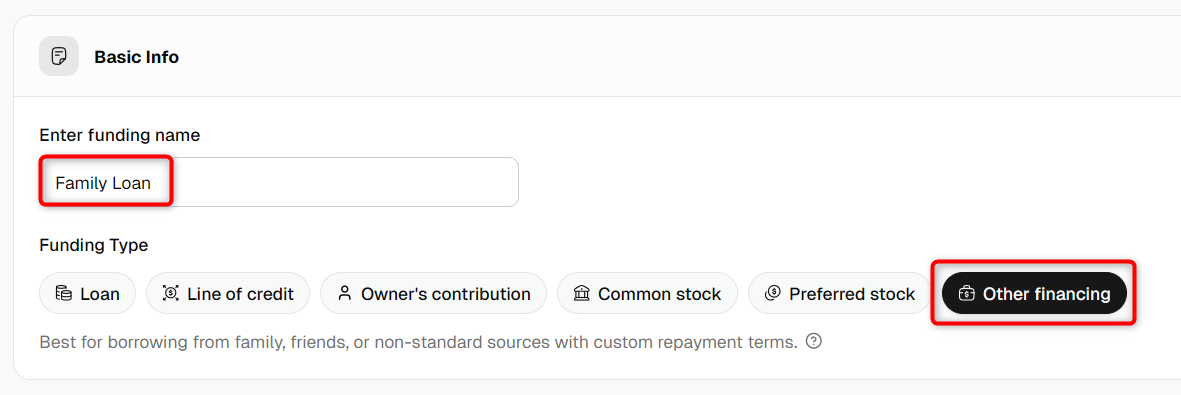Click the person icon for Owner's contribution

pos(345,293)
